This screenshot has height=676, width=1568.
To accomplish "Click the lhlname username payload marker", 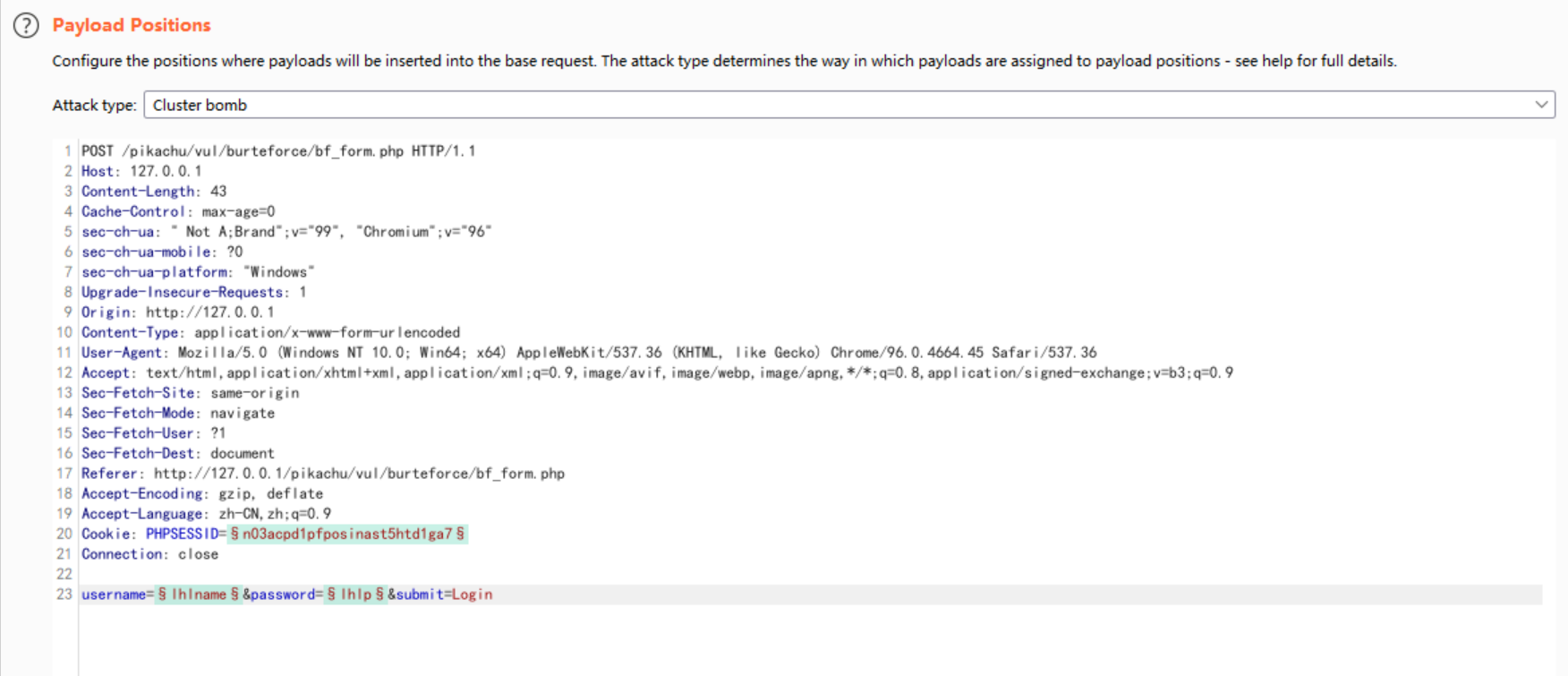I will coord(199,595).
